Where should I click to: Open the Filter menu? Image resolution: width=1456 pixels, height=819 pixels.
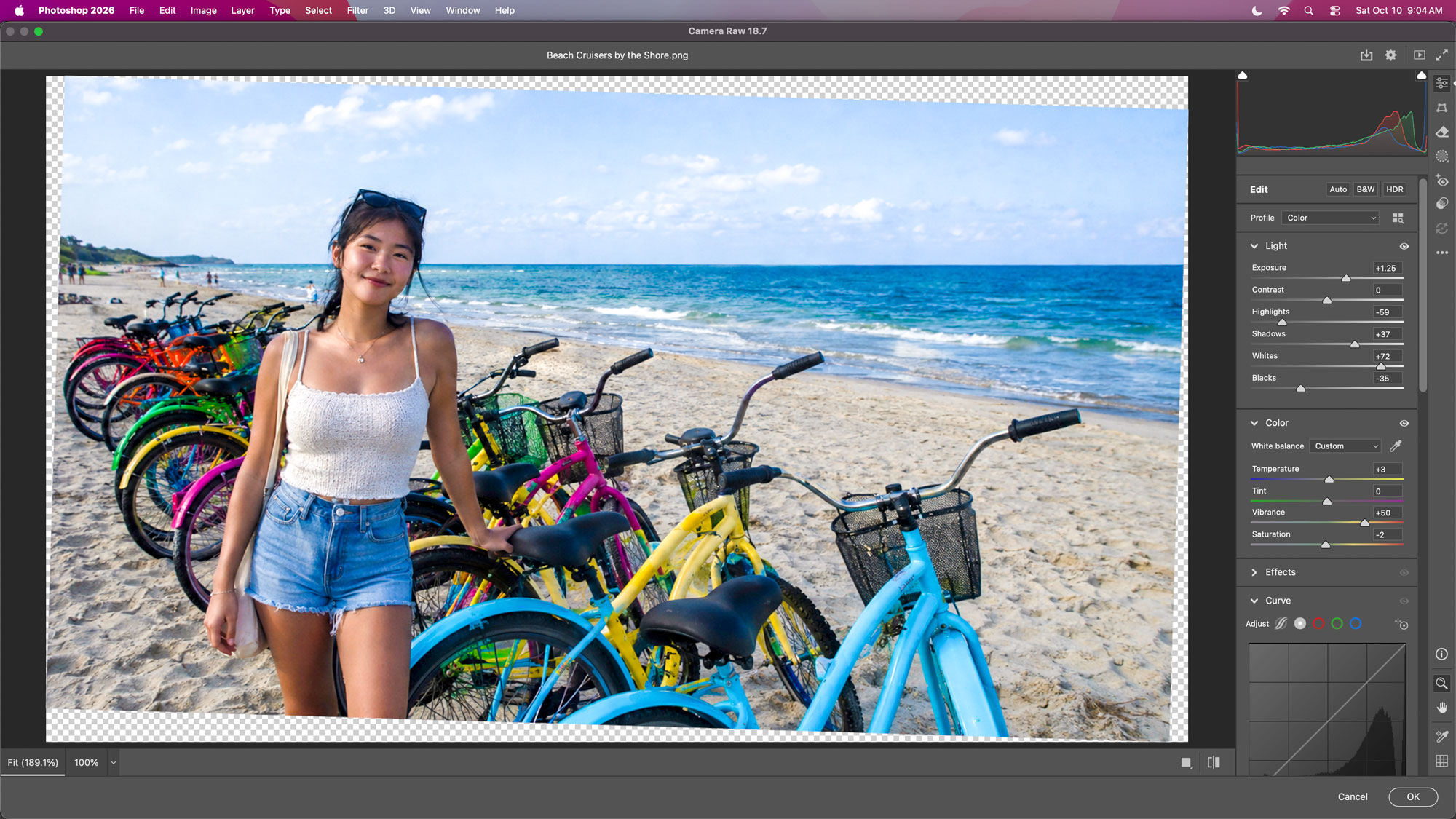pos(357,10)
